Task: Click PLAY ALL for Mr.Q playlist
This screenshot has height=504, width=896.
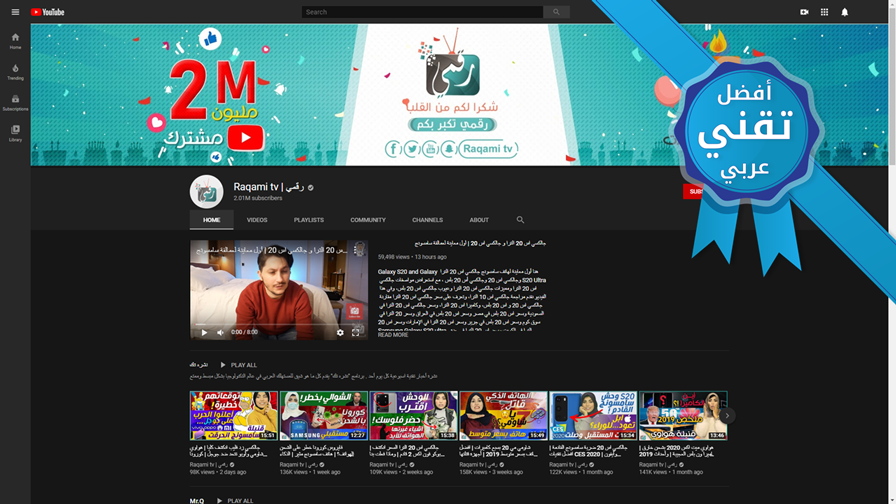Action: [x=235, y=501]
